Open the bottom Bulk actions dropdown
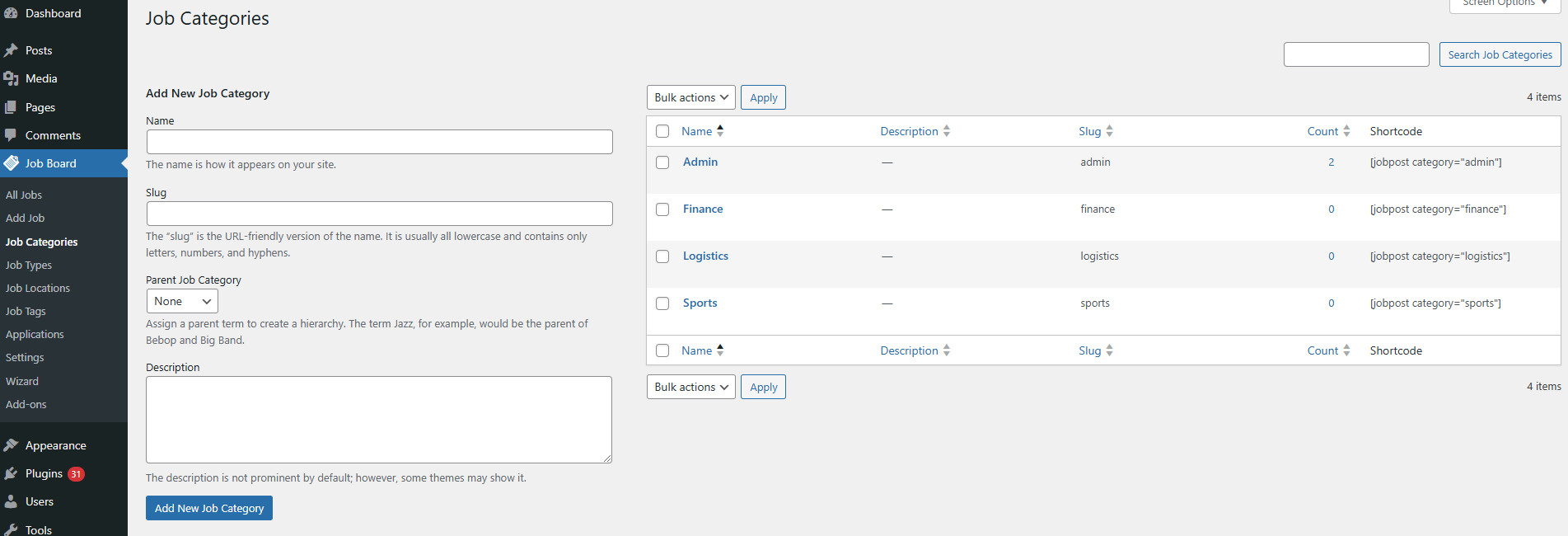This screenshot has width=1568, height=536. pos(690,387)
